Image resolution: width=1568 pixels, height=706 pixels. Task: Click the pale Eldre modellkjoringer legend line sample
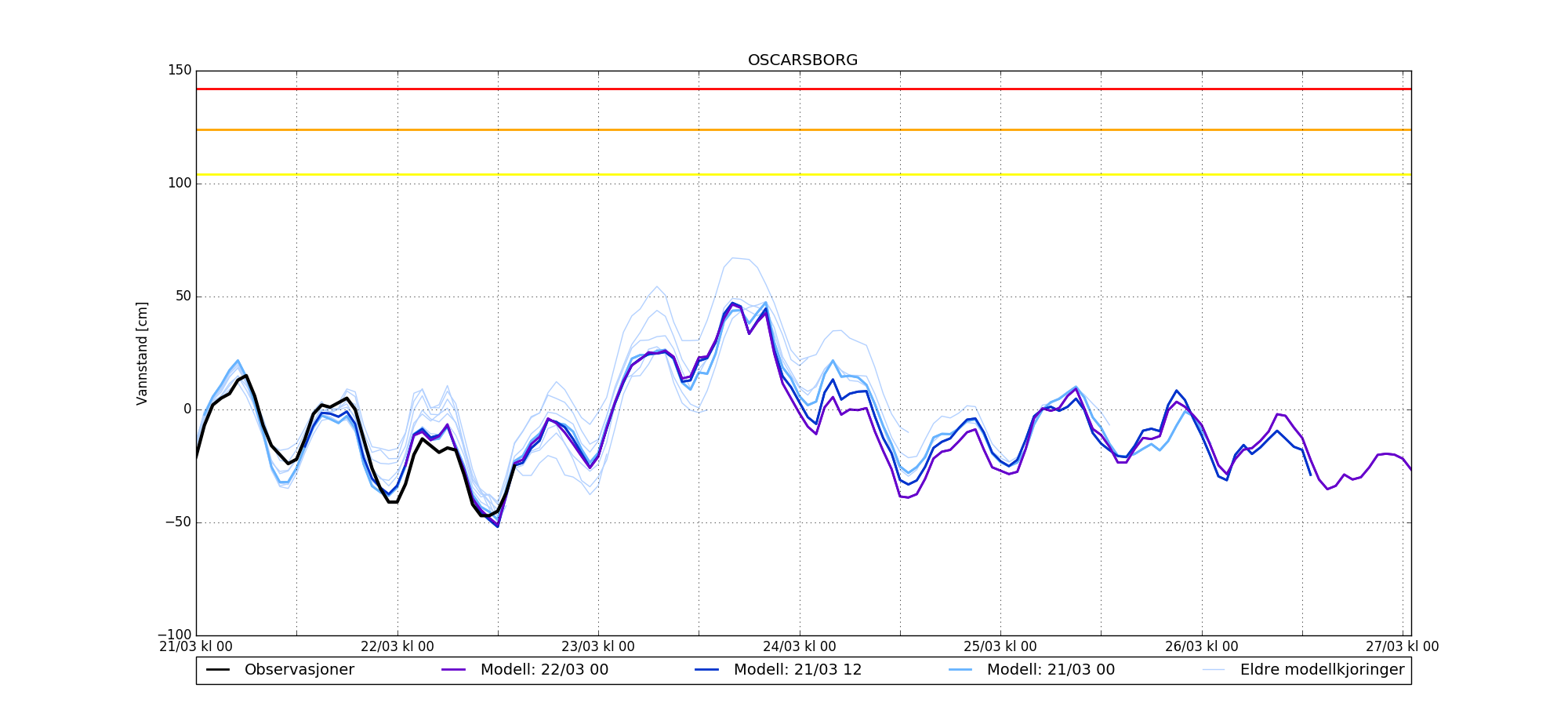coord(1214,670)
